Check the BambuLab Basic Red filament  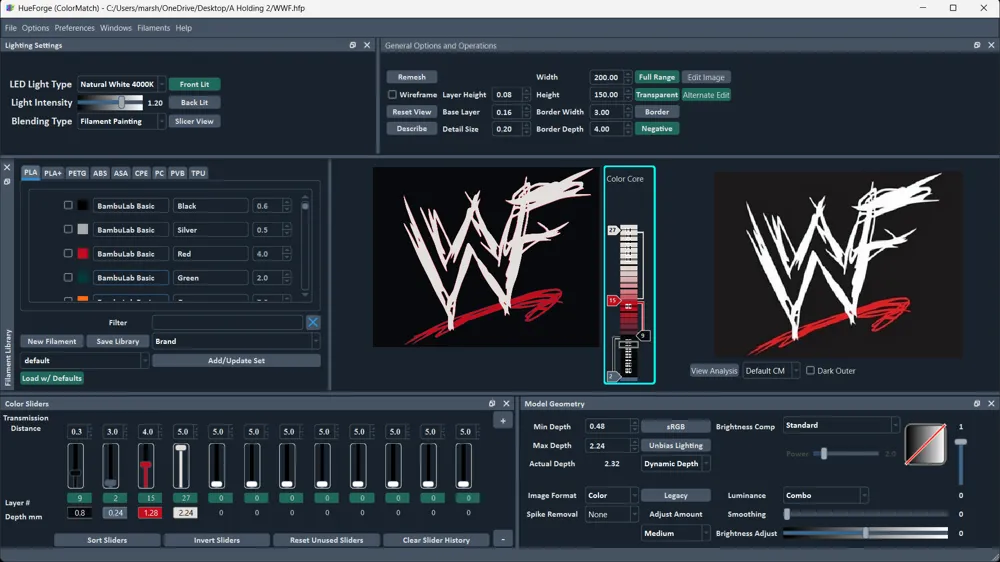pyautogui.click(x=68, y=253)
